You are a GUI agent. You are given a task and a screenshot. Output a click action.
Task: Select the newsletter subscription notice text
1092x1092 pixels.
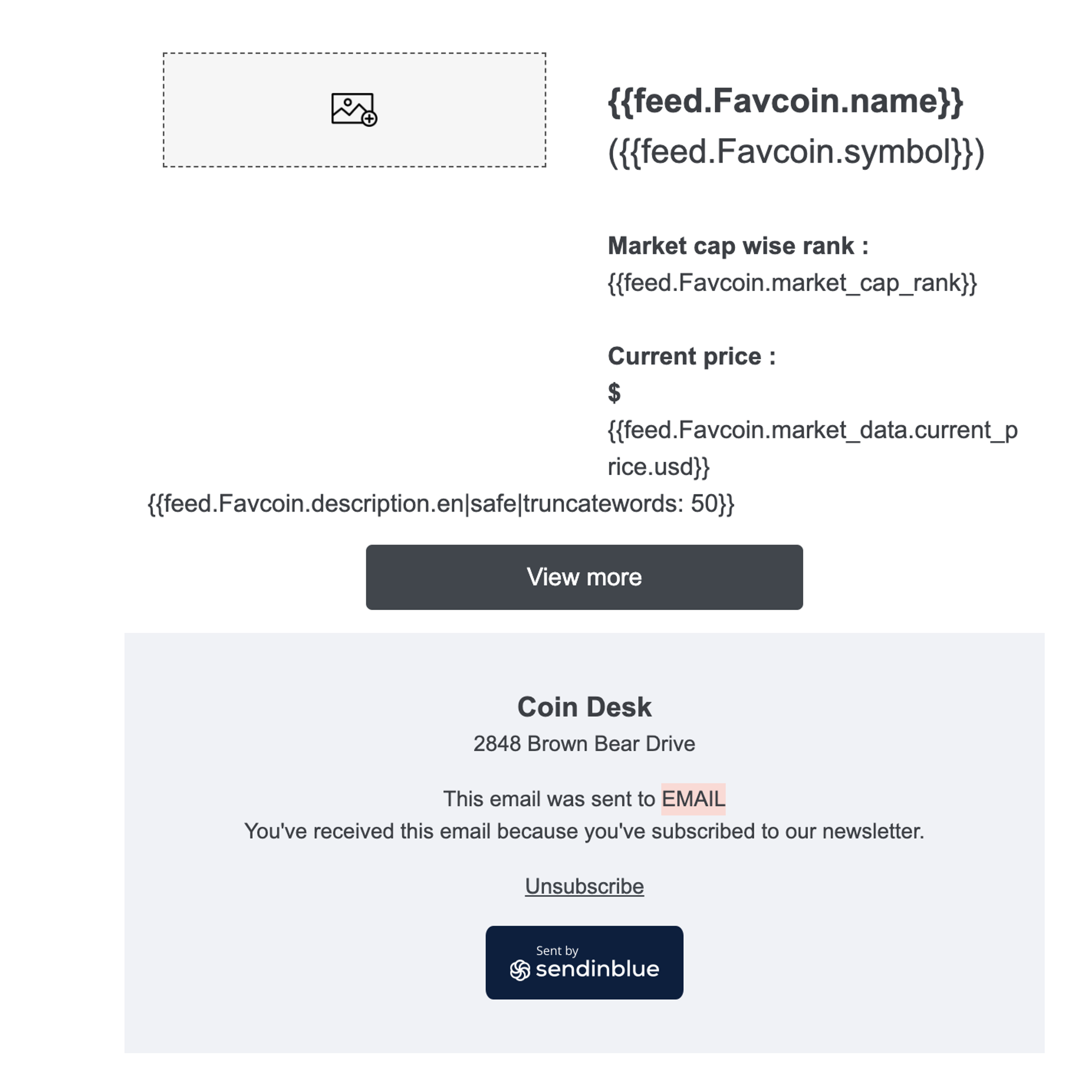pos(584,832)
